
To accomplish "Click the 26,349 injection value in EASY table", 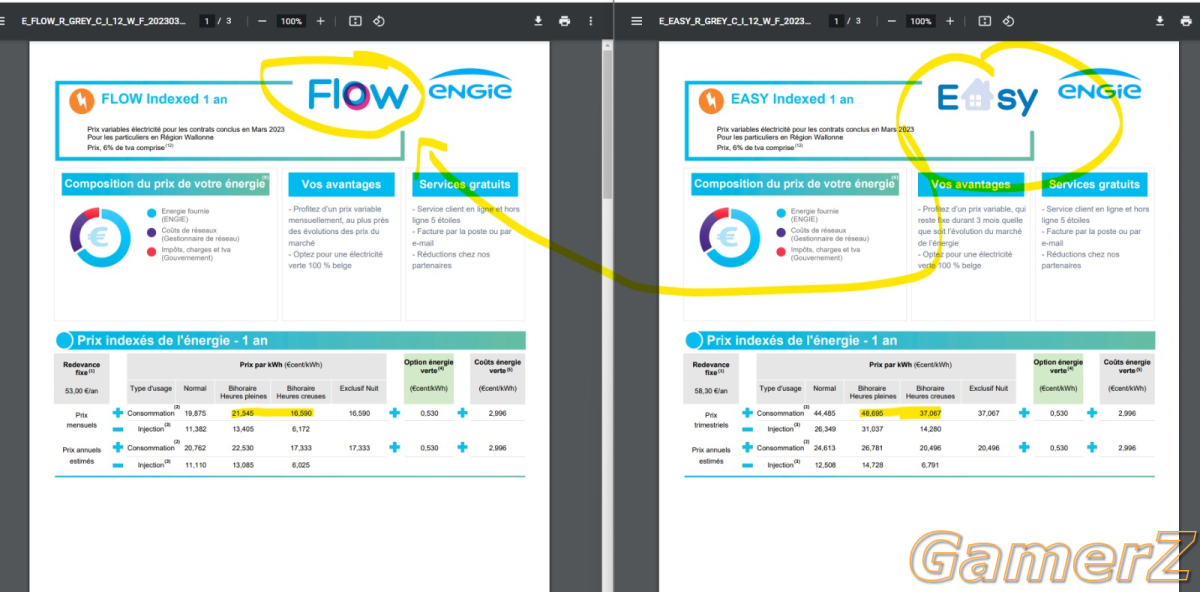I will click(x=825, y=429).
